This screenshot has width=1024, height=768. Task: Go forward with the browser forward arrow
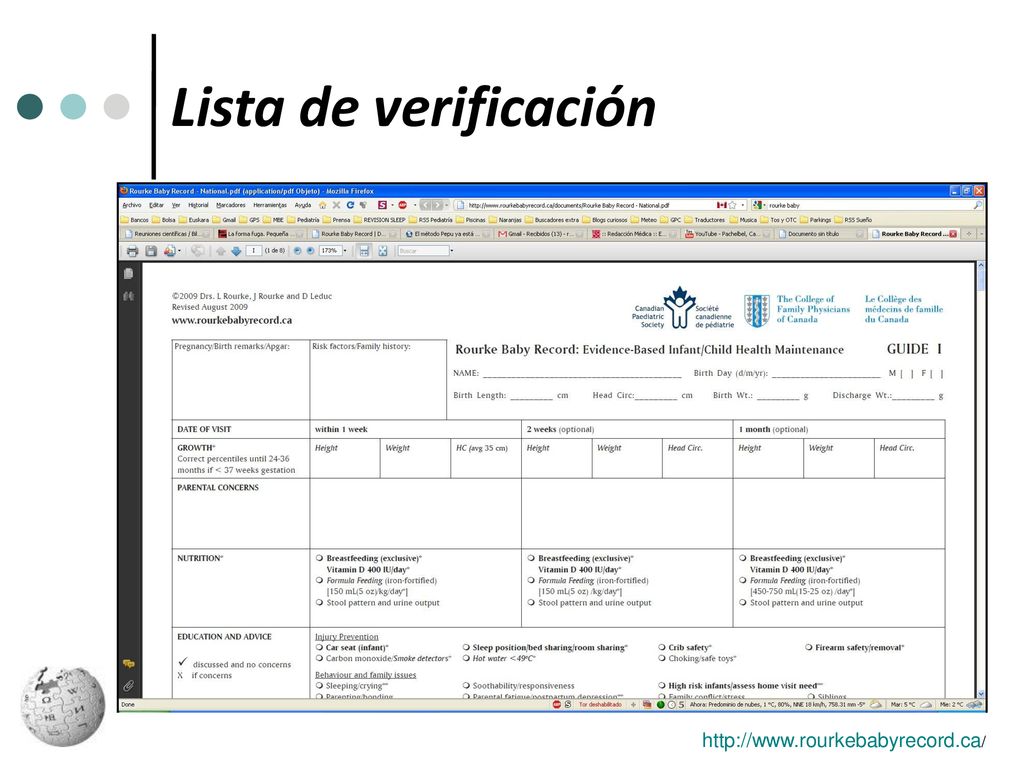pos(438,205)
